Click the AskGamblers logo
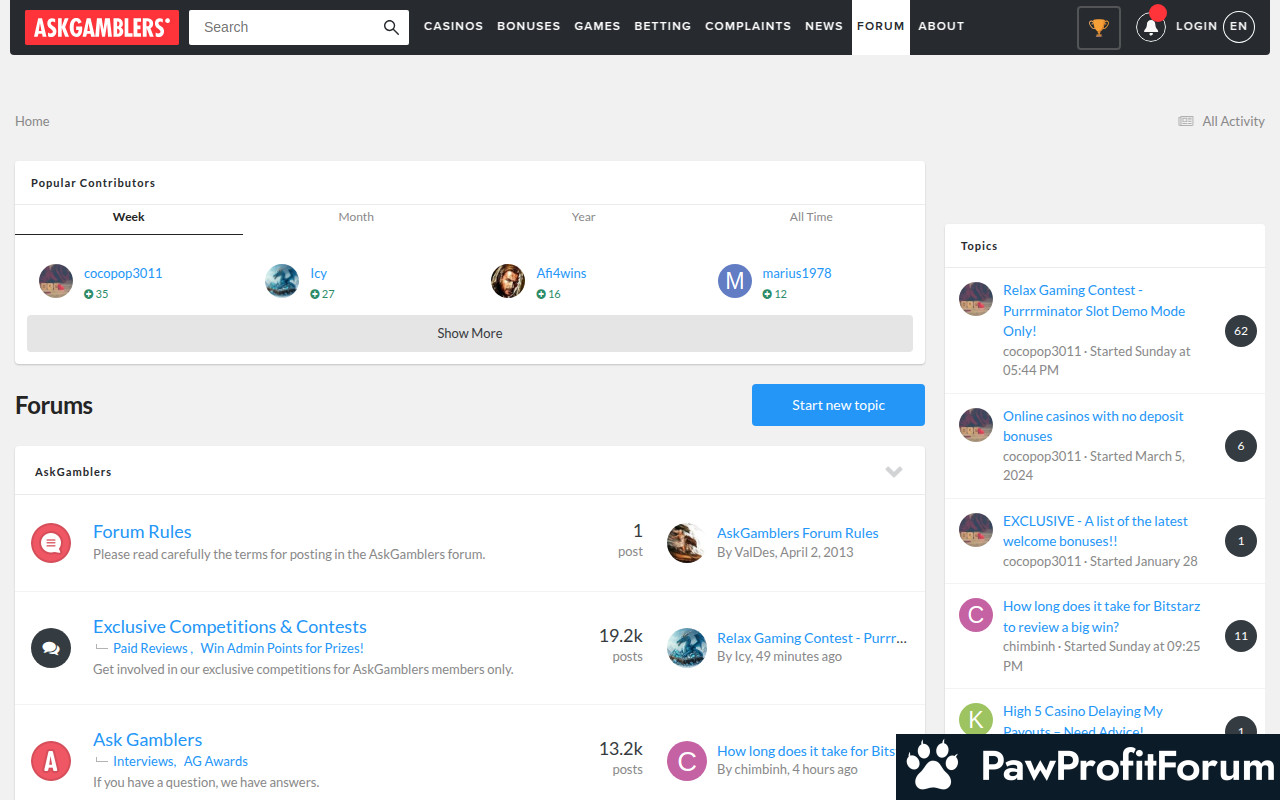 click(x=102, y=27)
